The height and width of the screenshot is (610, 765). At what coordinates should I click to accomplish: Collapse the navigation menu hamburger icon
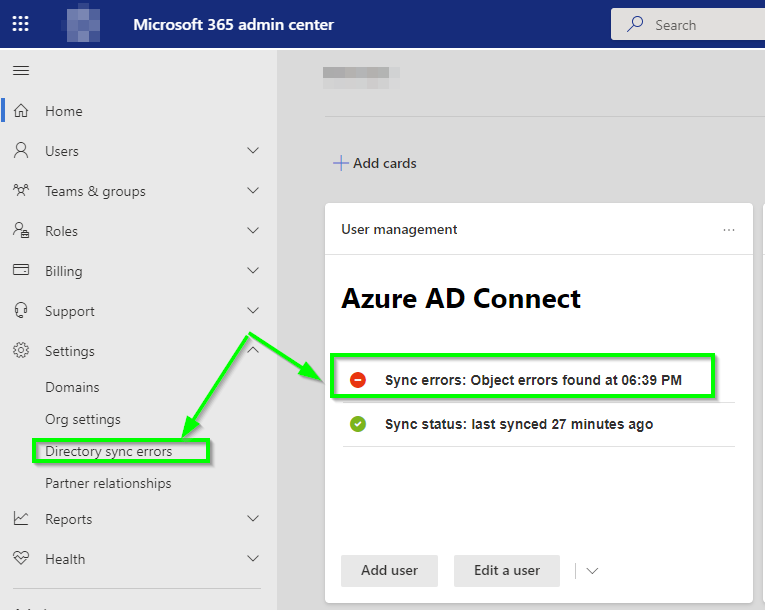click(x=21, y=71)
